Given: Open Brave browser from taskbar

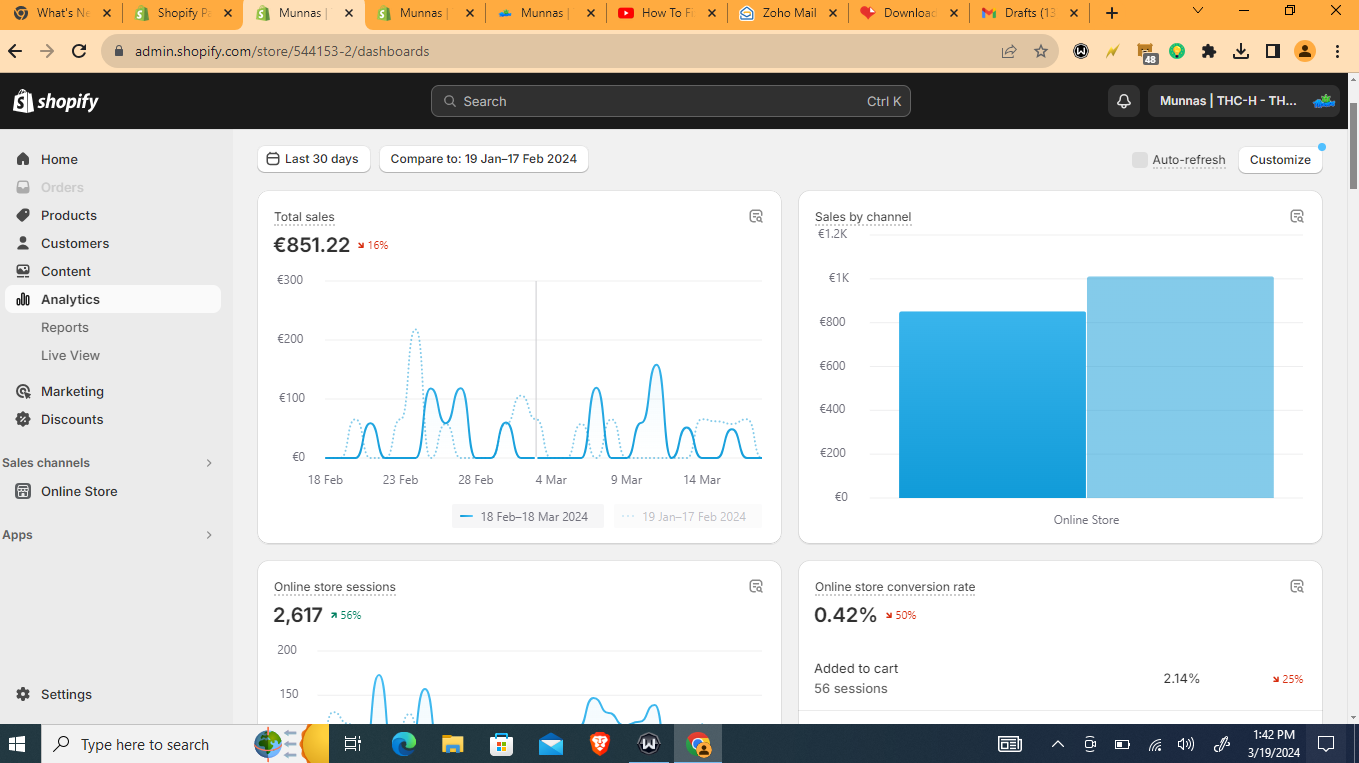Looking at the screenshot, I should point(599,744).
